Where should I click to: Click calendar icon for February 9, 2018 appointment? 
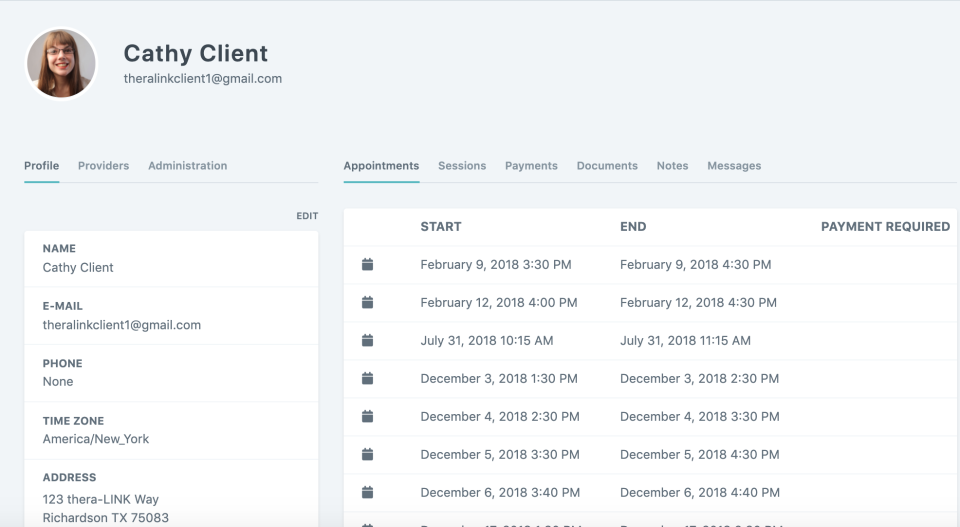coord(367,265)
